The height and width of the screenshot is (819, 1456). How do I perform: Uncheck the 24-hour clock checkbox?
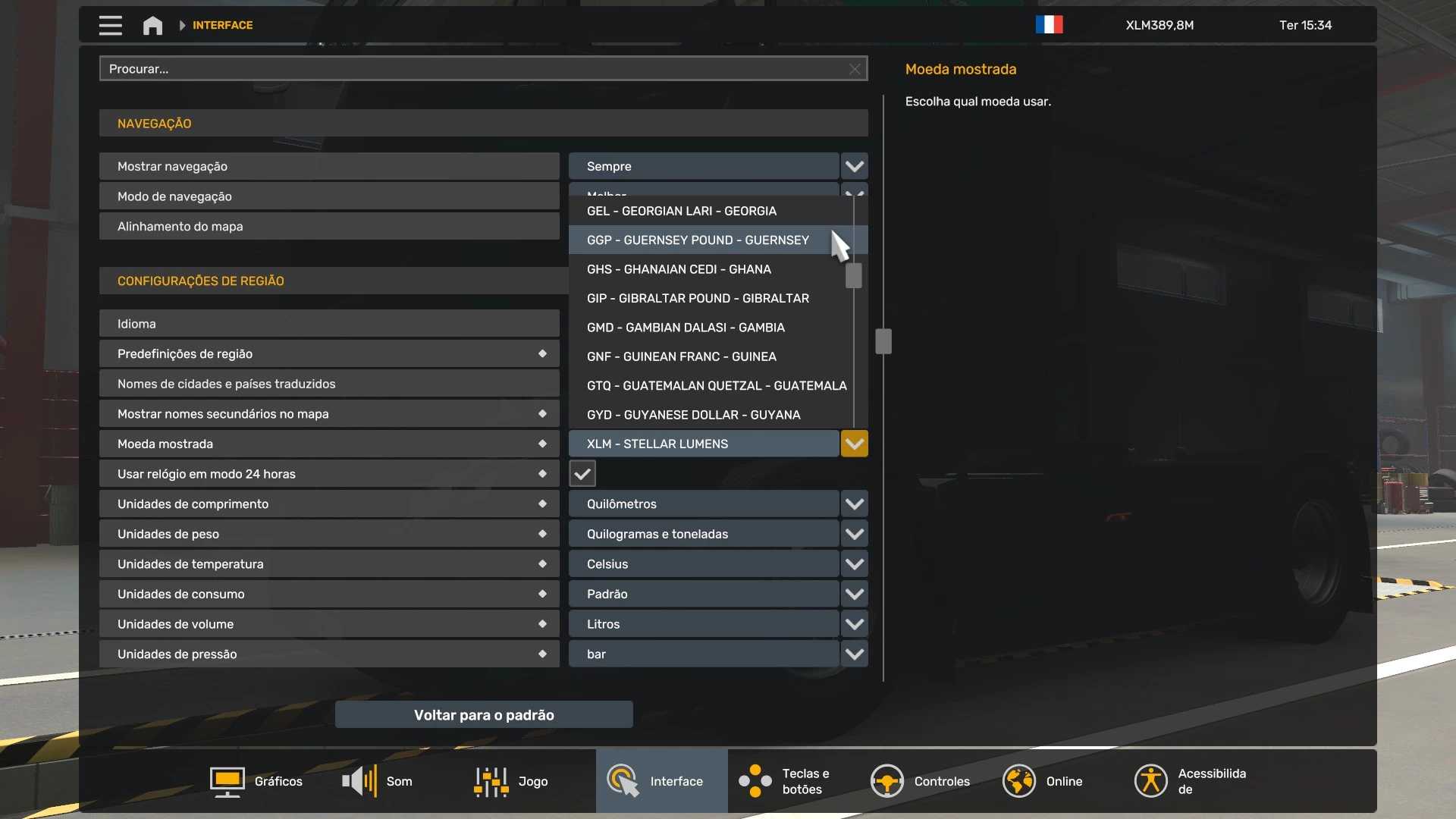tap(582, 474)
